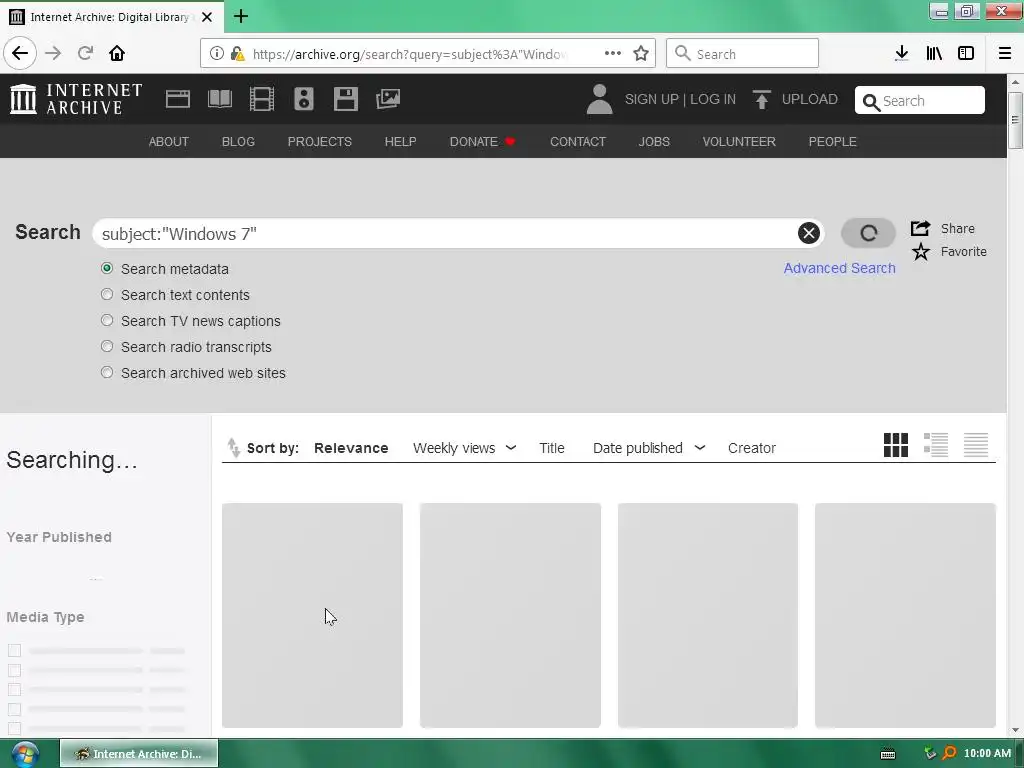The width and height of the screenshot is (1024, 768).
Task: Reload the page
Action: click(86, 53)
